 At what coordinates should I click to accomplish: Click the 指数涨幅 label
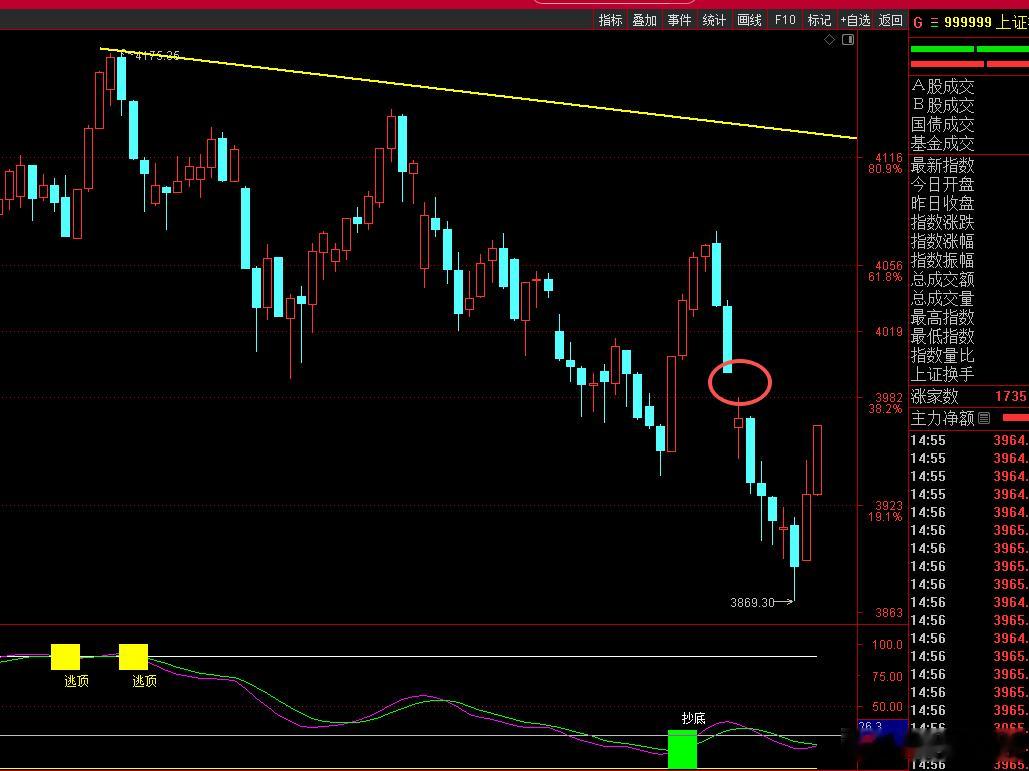coord(942,241)
